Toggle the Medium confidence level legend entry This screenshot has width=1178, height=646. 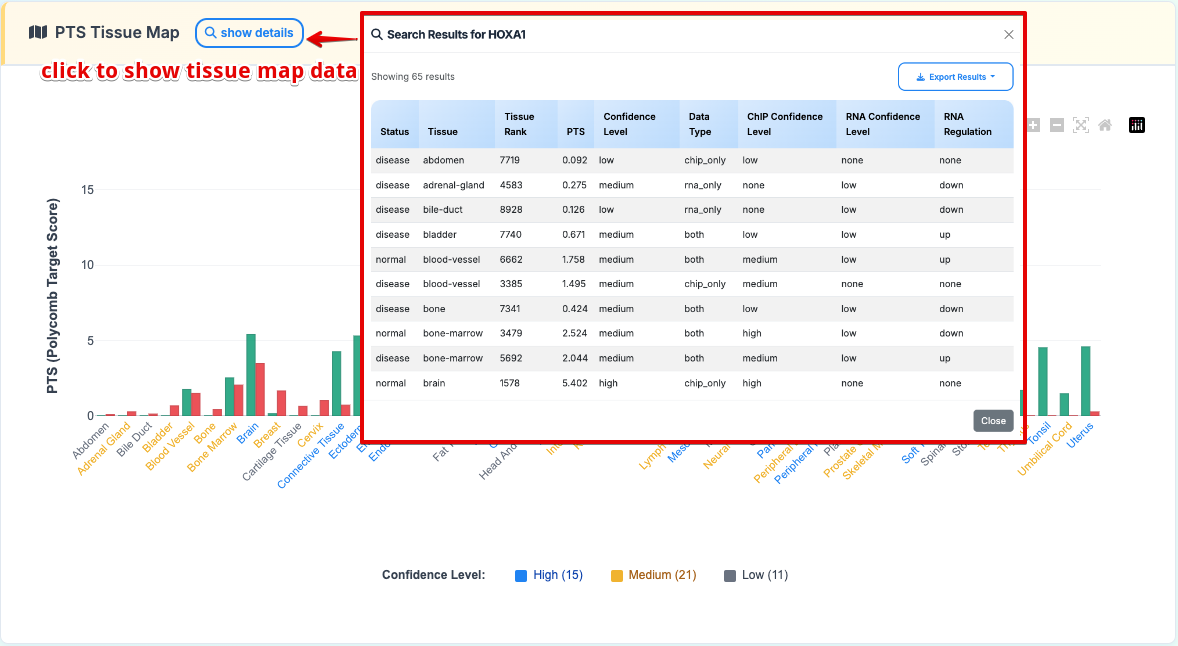click(x=652, y=575)
